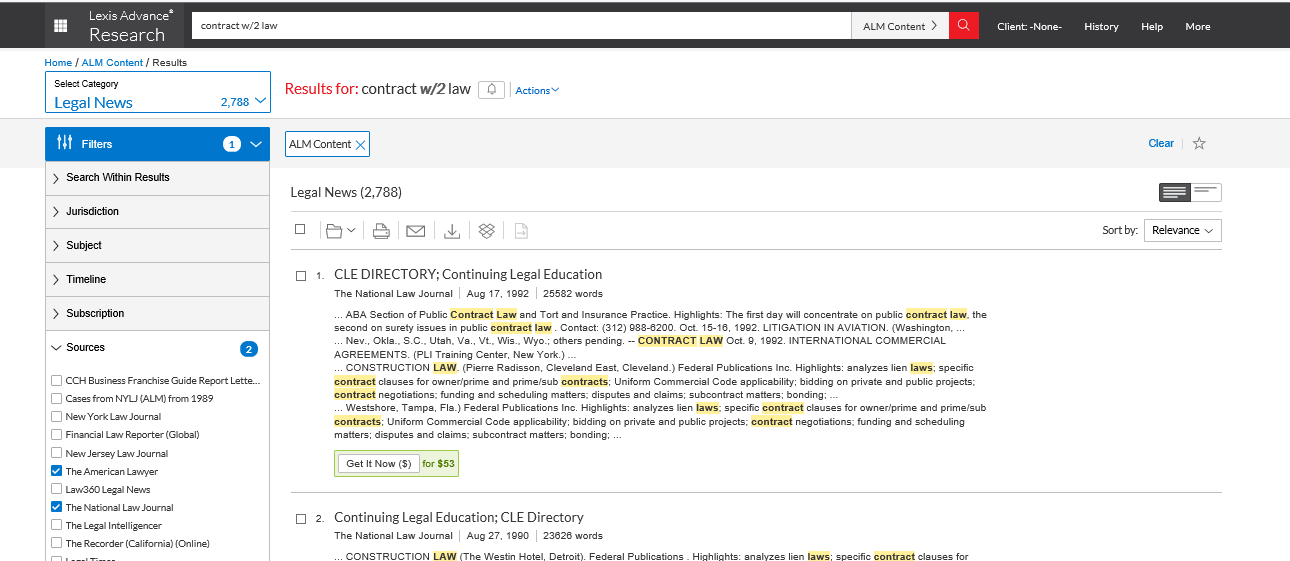Open the Client -None- menu
This screenshot has width=1290, height=561.
[x=1029, y=27]
